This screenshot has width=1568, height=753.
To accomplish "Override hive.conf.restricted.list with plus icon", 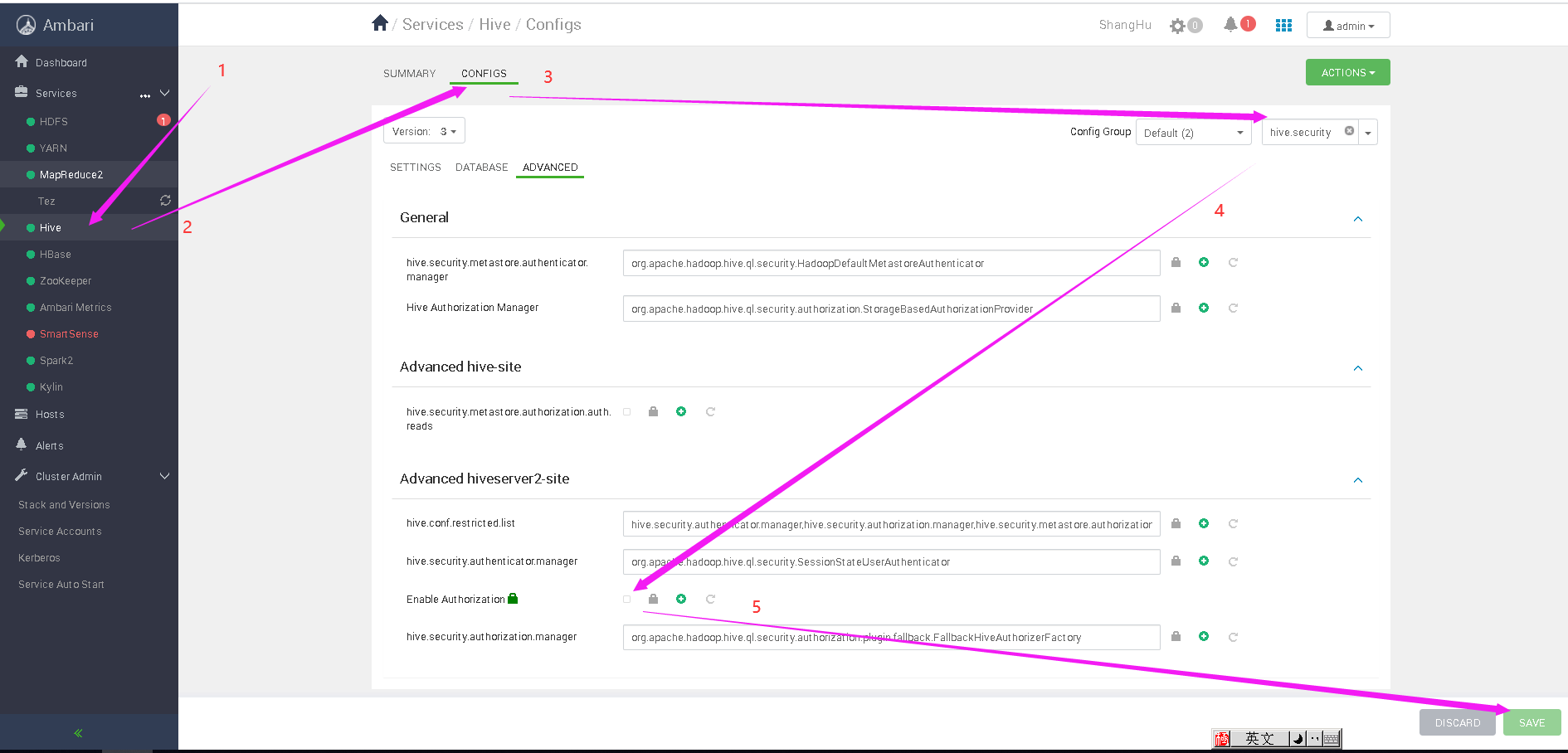I will (x=1204, y=523).
